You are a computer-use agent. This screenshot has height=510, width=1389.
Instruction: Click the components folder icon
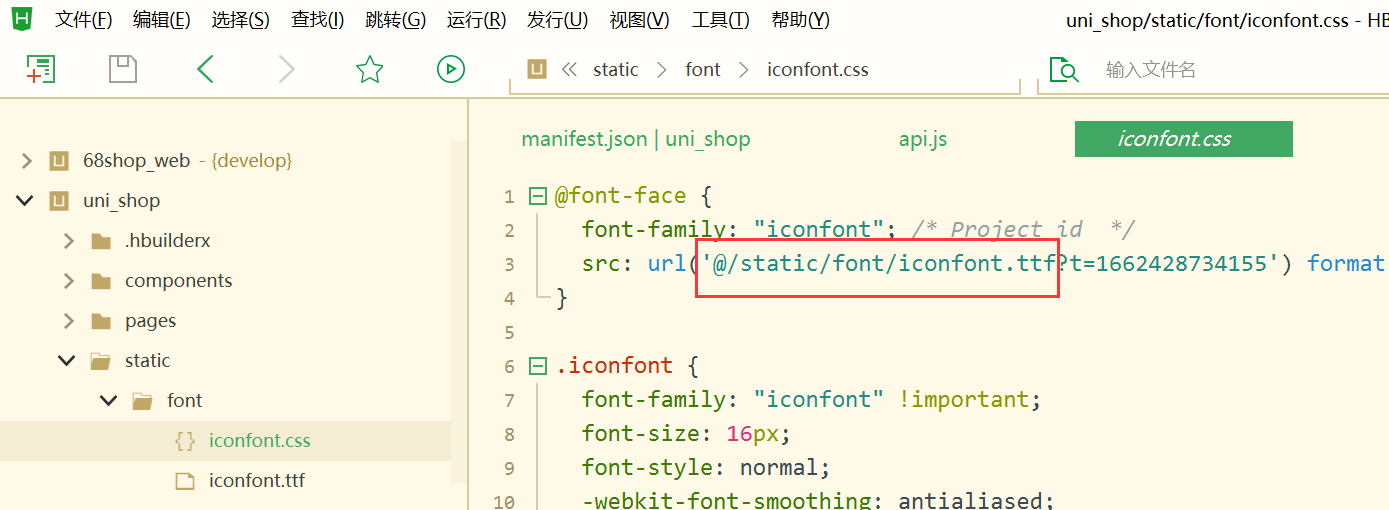(100, 281)
